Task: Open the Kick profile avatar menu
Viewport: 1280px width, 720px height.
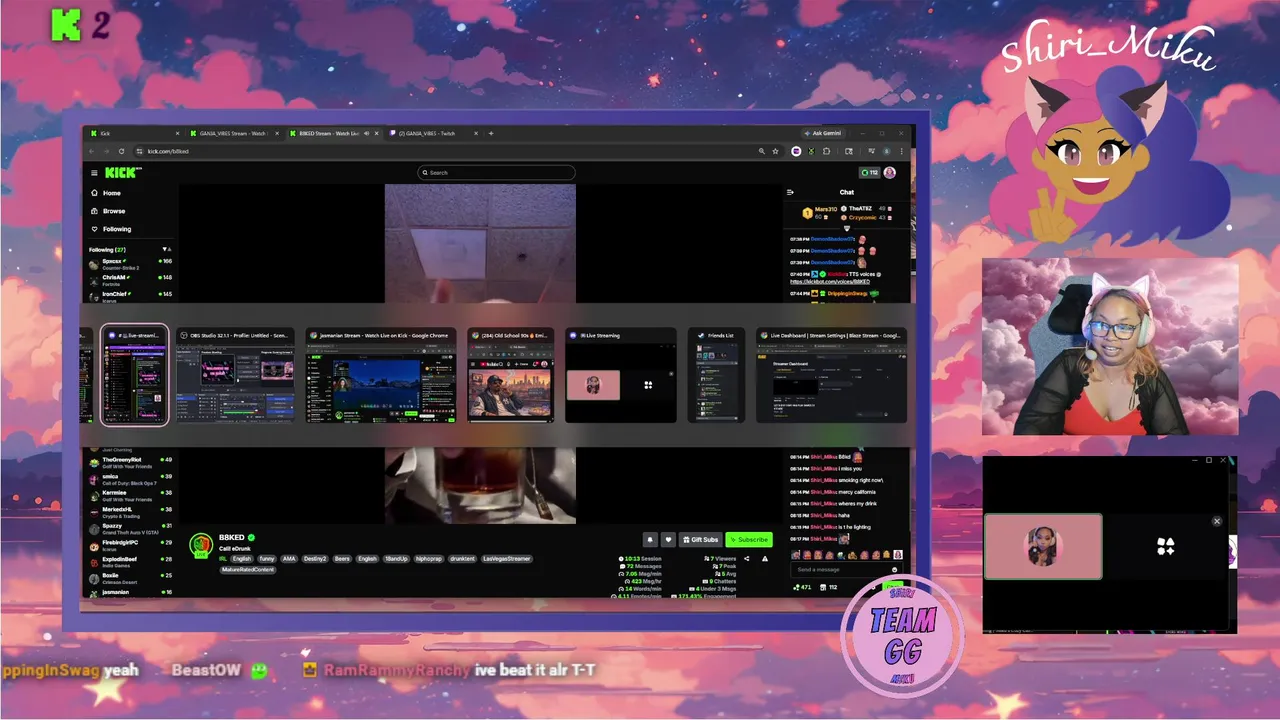Action: coord(890,172)
